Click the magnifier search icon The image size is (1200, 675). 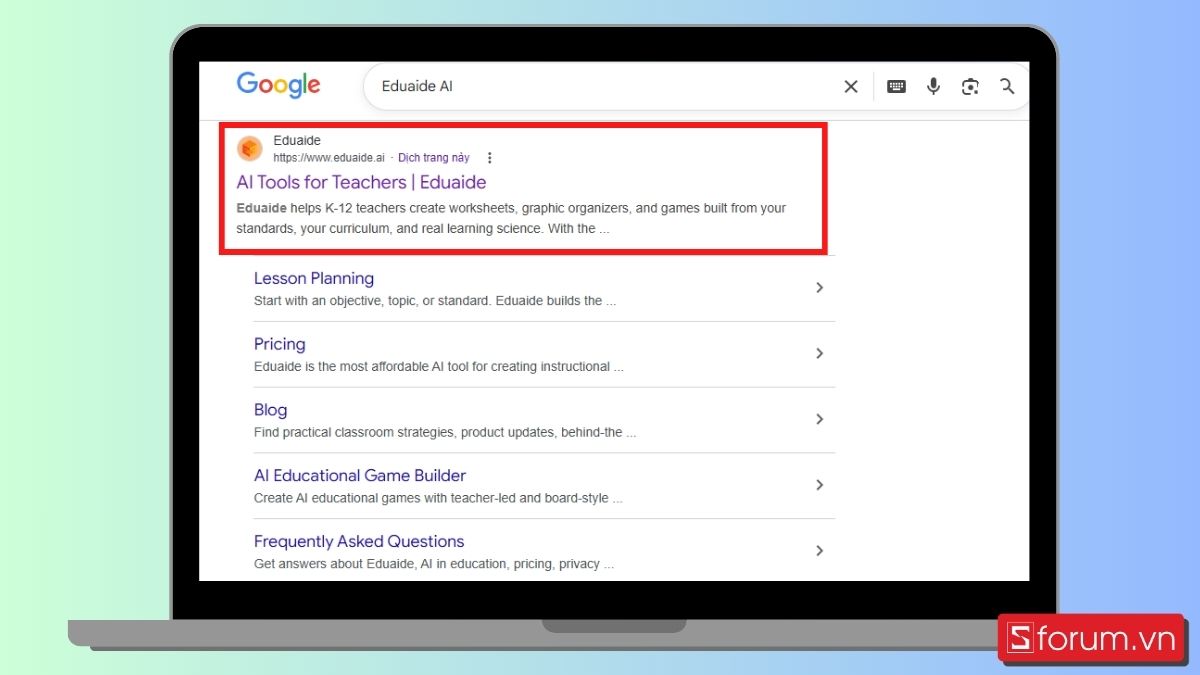pos(1007,87)
